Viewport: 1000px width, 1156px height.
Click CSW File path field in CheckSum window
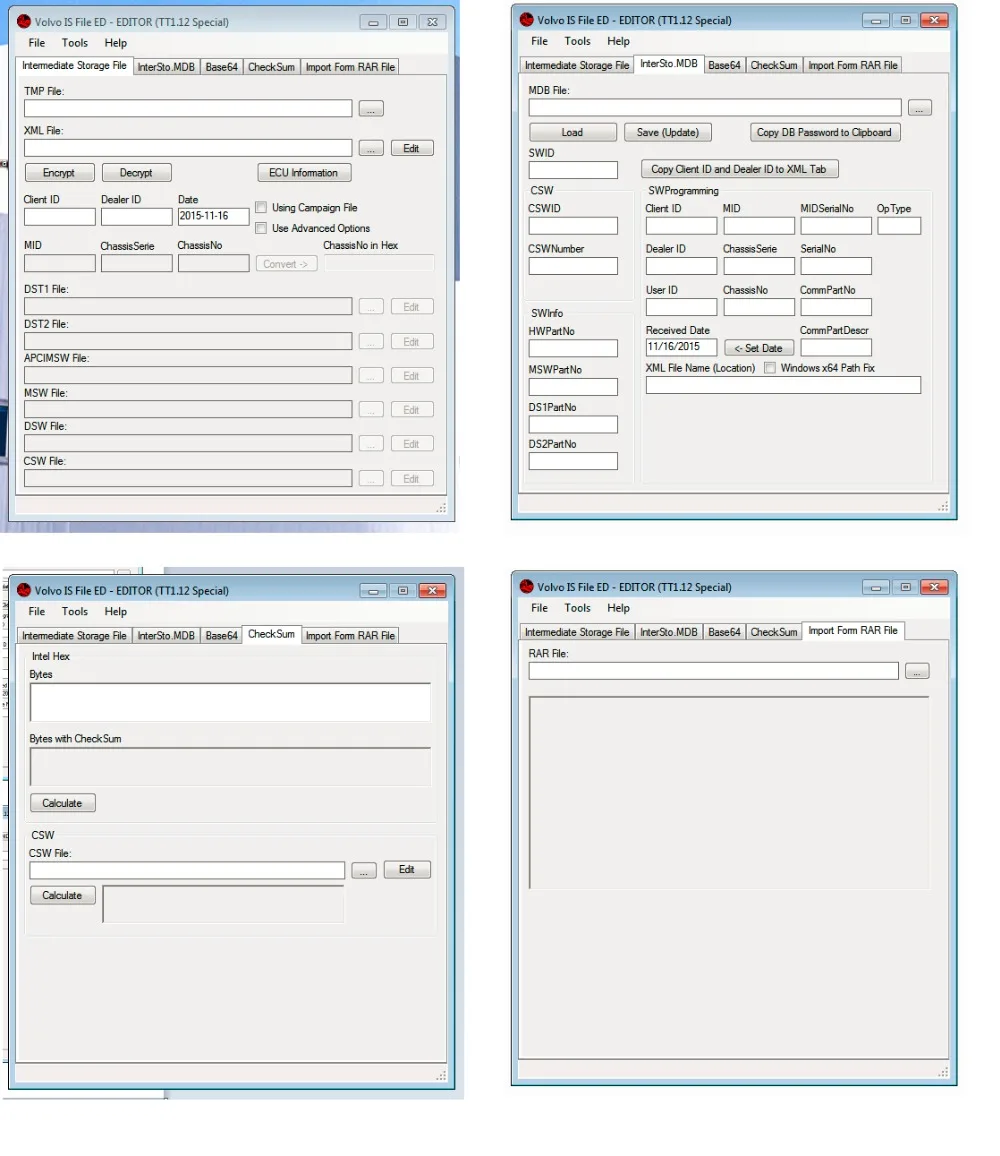click(187, 871)
